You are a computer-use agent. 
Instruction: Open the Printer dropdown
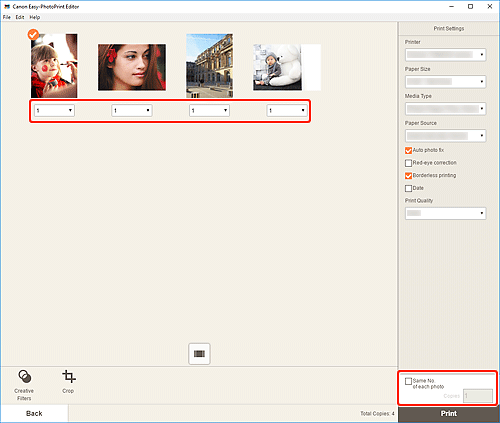click(445, 55)
